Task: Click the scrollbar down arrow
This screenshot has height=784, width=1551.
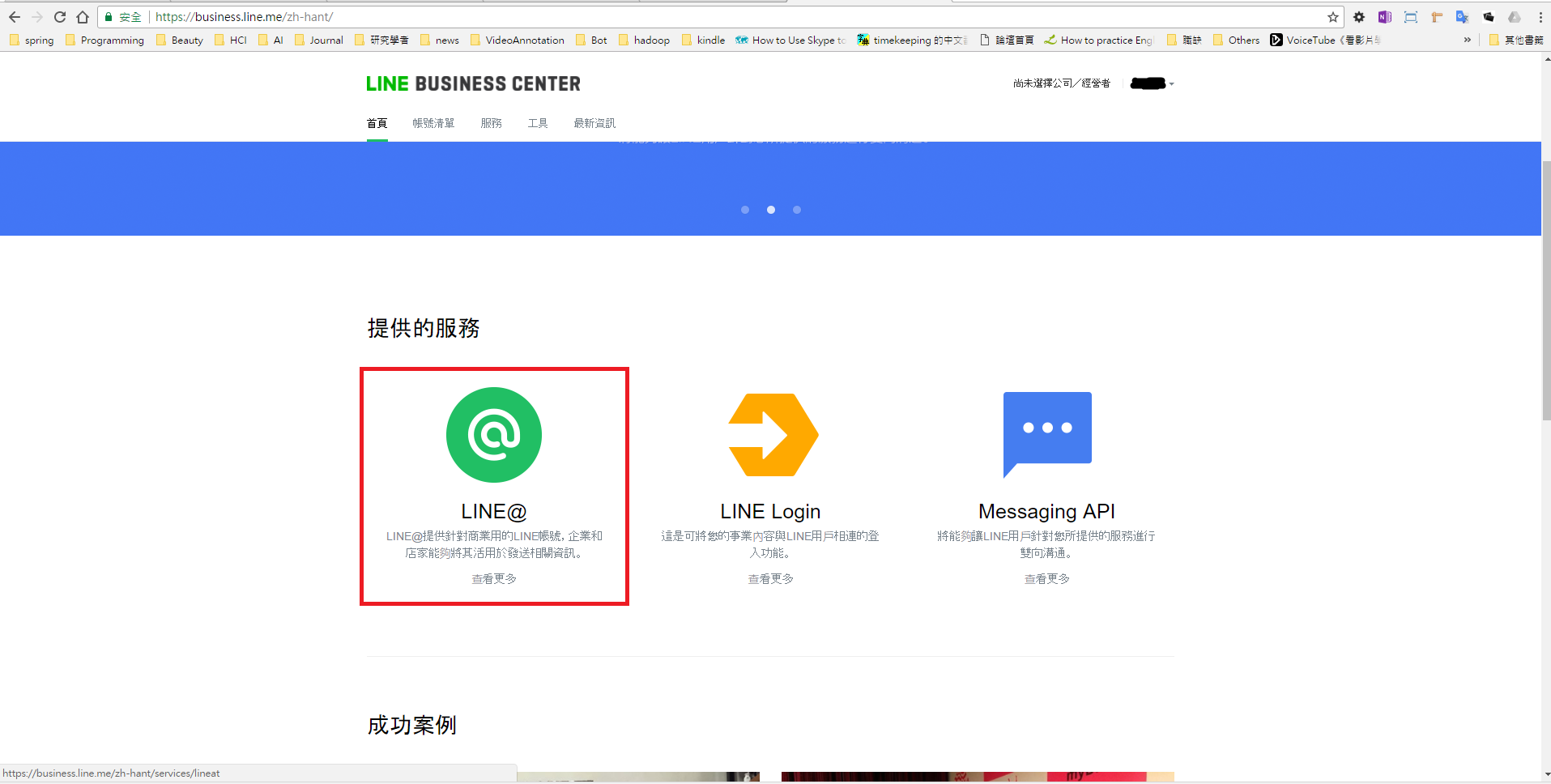Action: pyautogui.click(x=1546, y=776)
